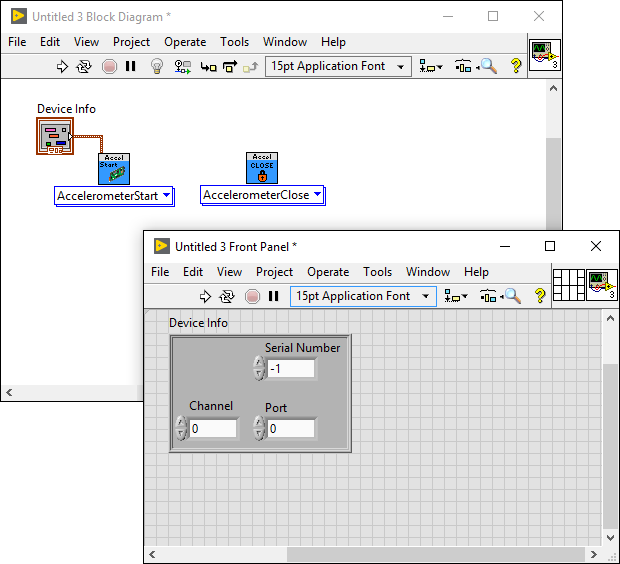This screenshot has height=564, width=620.
Task: Click Run Continuously in Front Panel toolbar
Action: (x=227, y=296)
